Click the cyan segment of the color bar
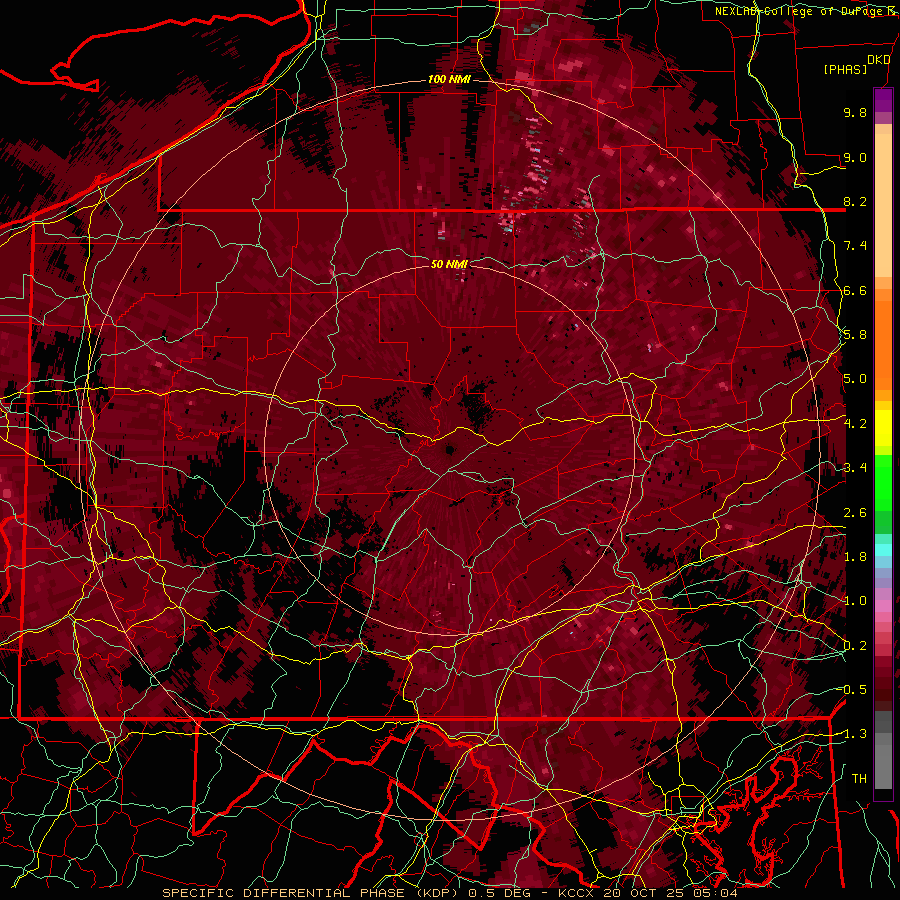Screen dimensions: 900x900 [883, 550]
